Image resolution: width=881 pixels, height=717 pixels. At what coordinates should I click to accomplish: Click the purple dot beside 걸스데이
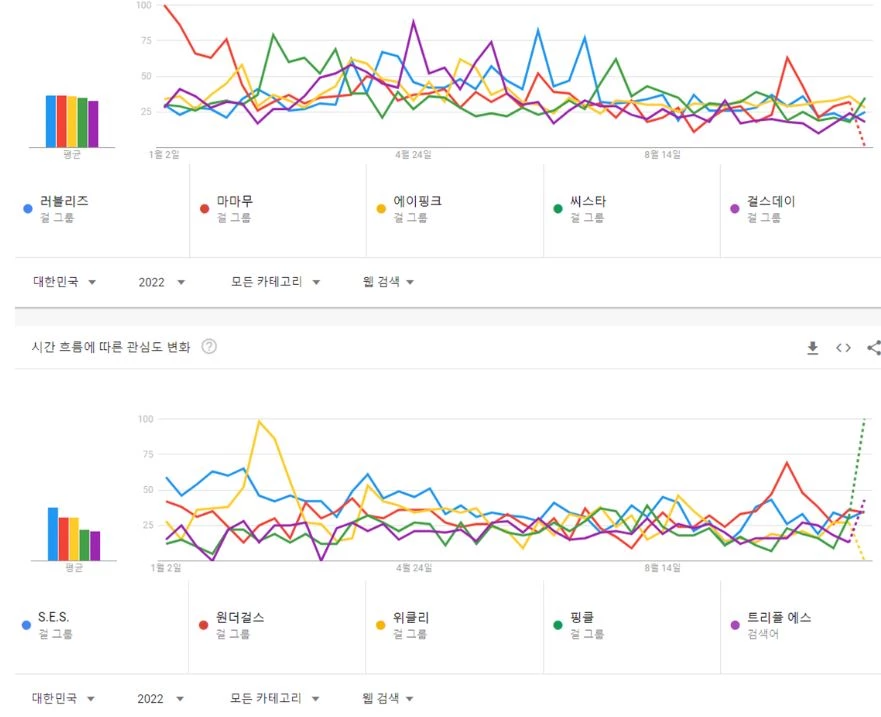734,209
